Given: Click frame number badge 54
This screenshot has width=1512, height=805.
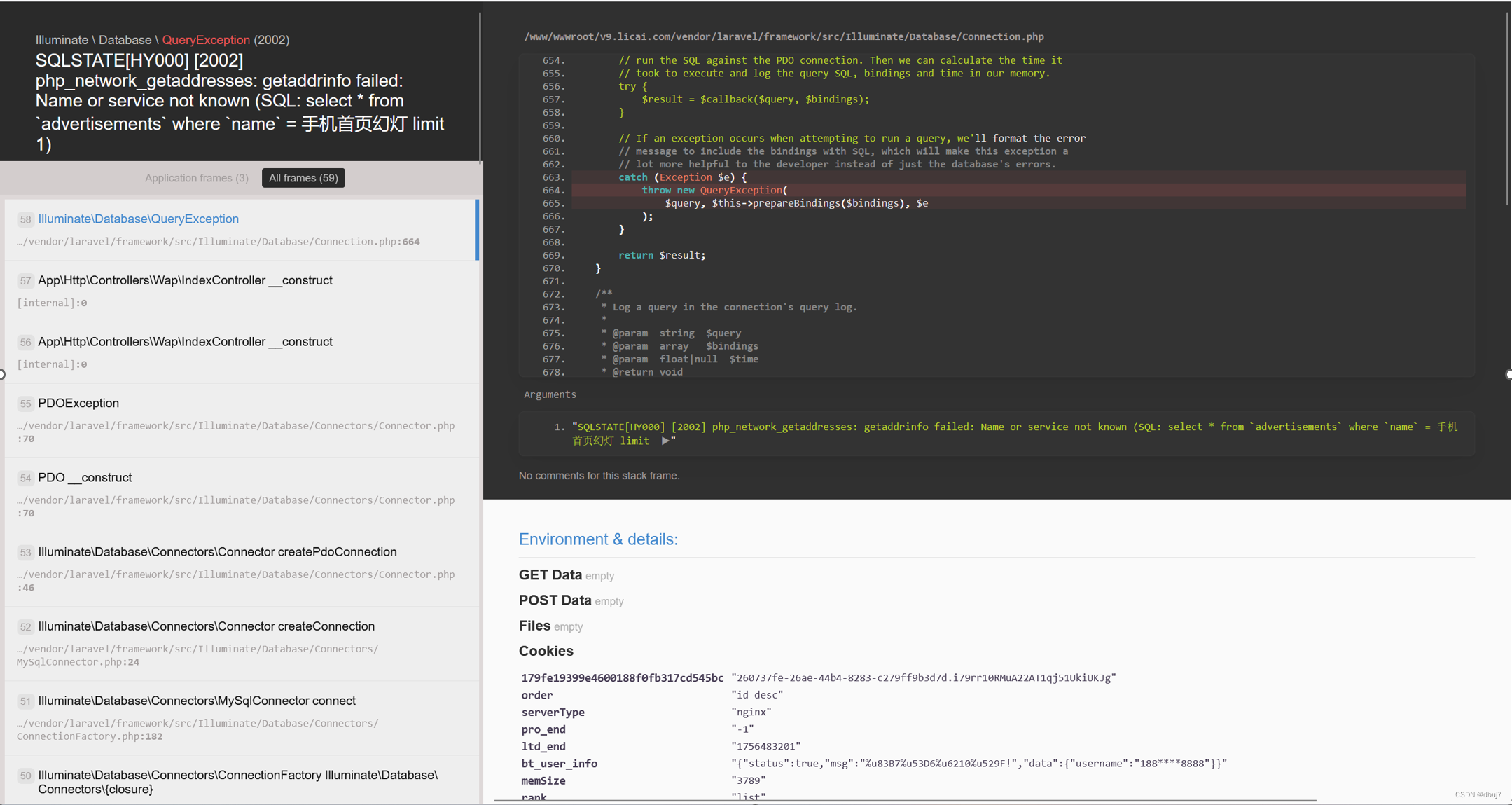Looking at the screenshot, I should (x=25, y=478).
